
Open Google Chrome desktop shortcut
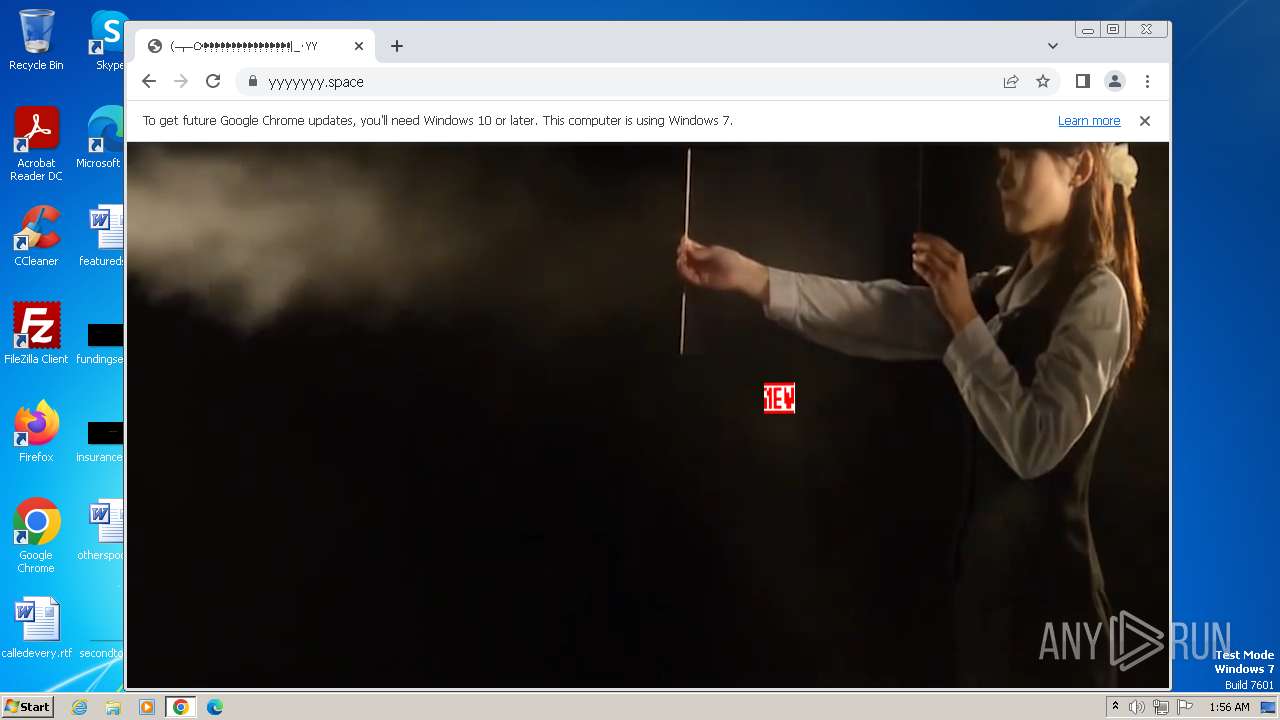pos(36,536)
